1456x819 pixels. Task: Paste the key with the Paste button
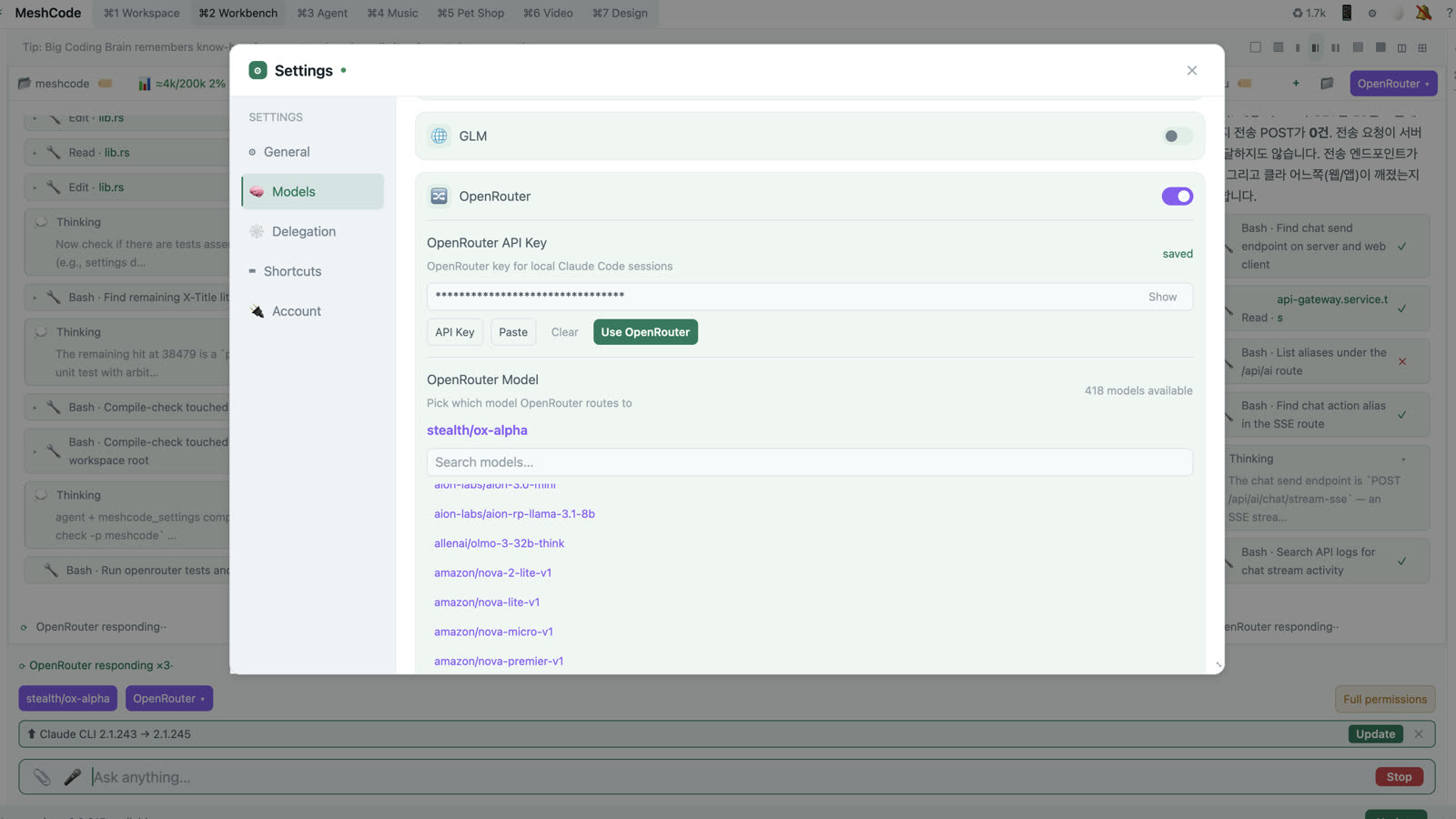coord(513,332)
